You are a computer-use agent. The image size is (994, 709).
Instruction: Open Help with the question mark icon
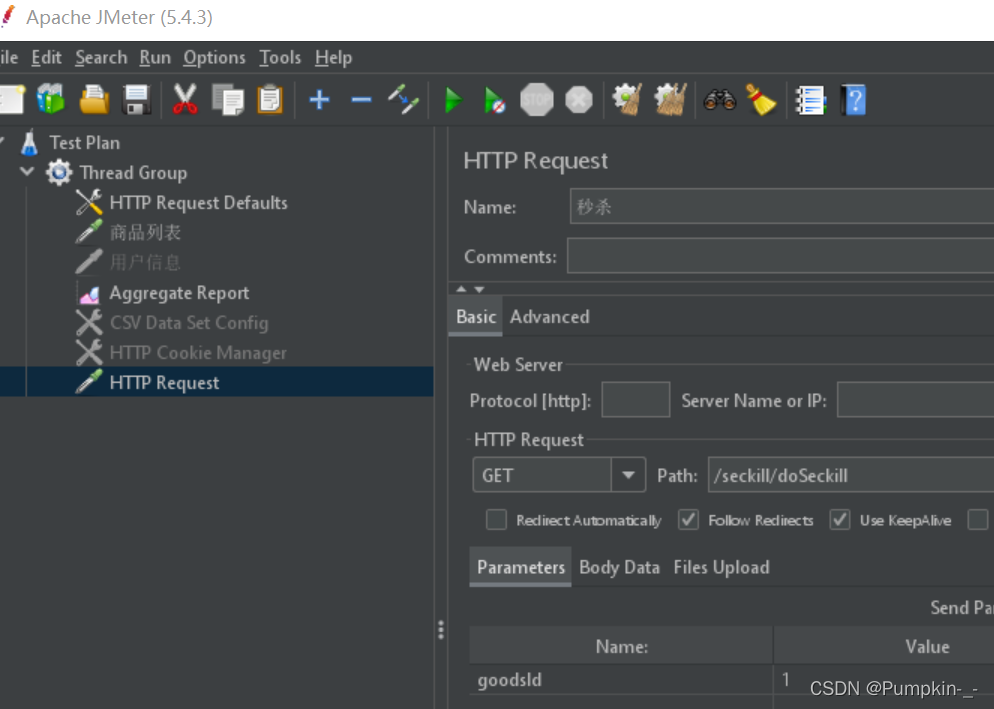pos(853,100)
